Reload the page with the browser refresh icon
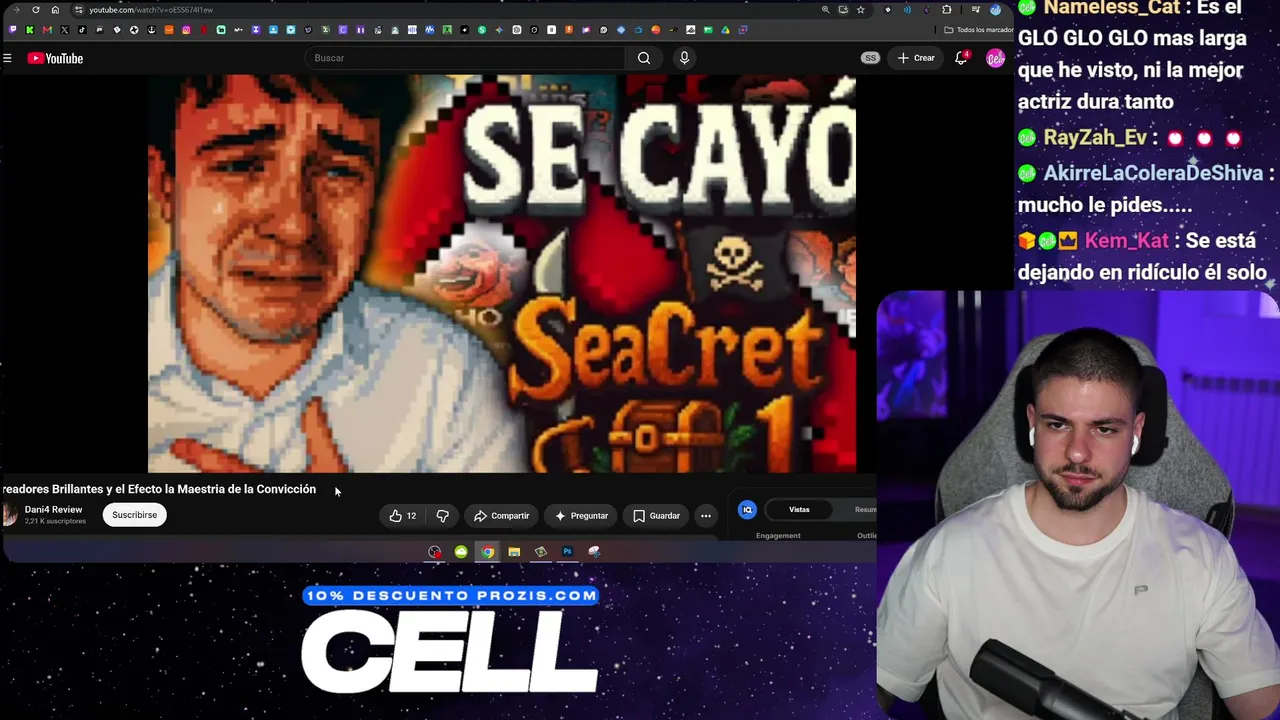 pos(36,10)
